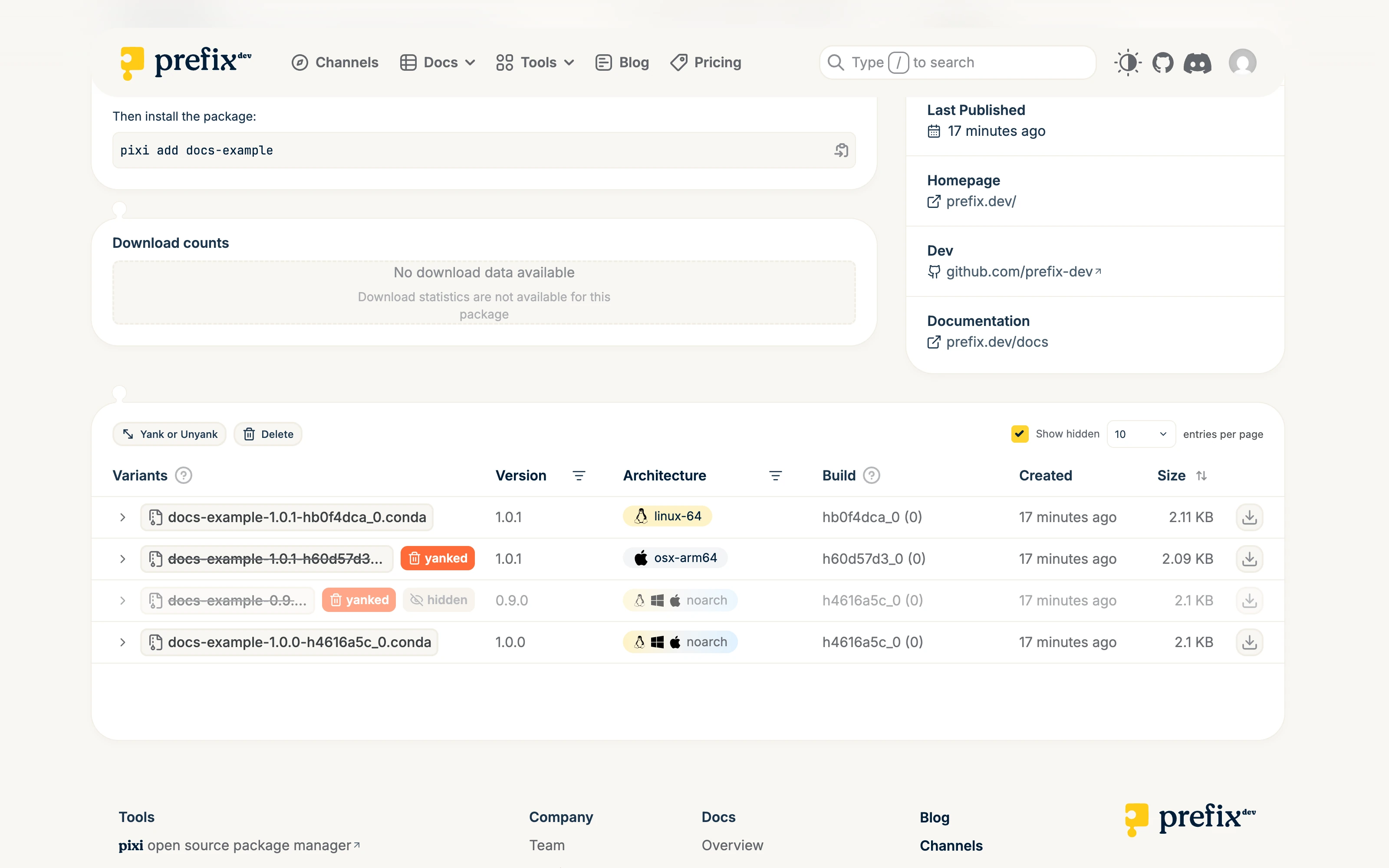Click the Version column header
1389x868 pixels.
click(x=520, y=475)
